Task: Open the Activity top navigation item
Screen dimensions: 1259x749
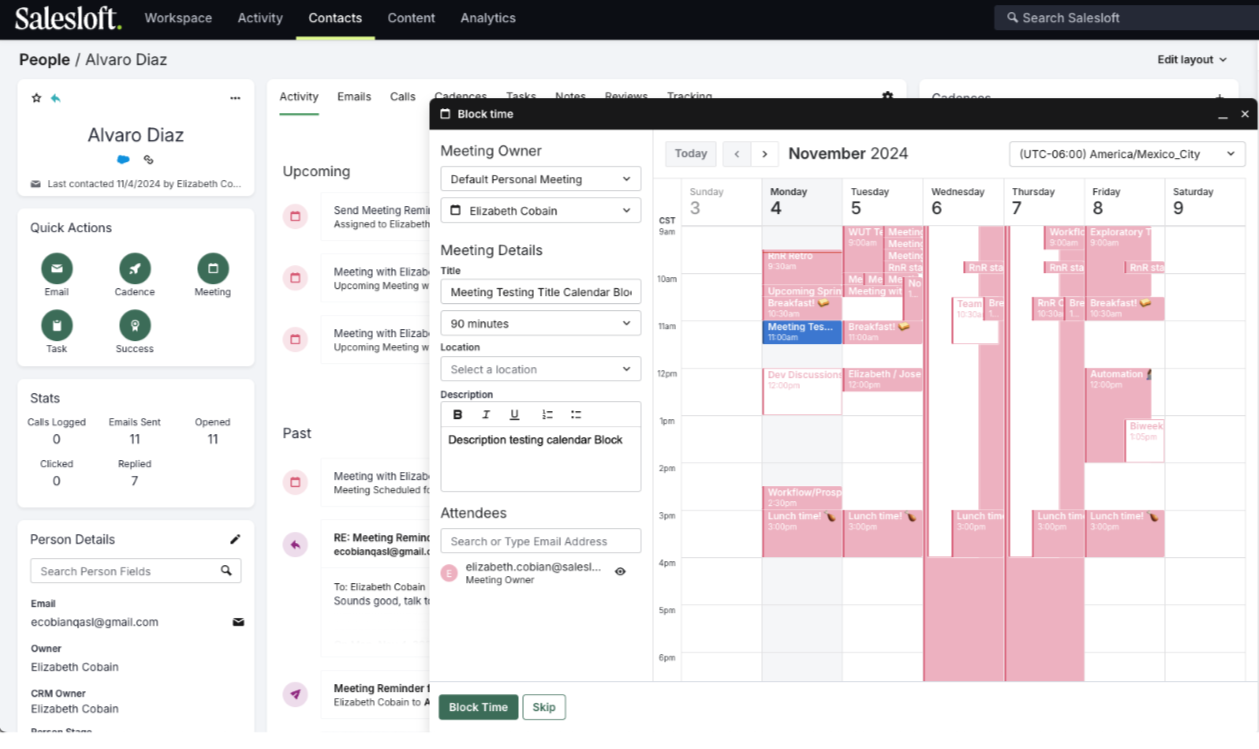Action: 260,18
